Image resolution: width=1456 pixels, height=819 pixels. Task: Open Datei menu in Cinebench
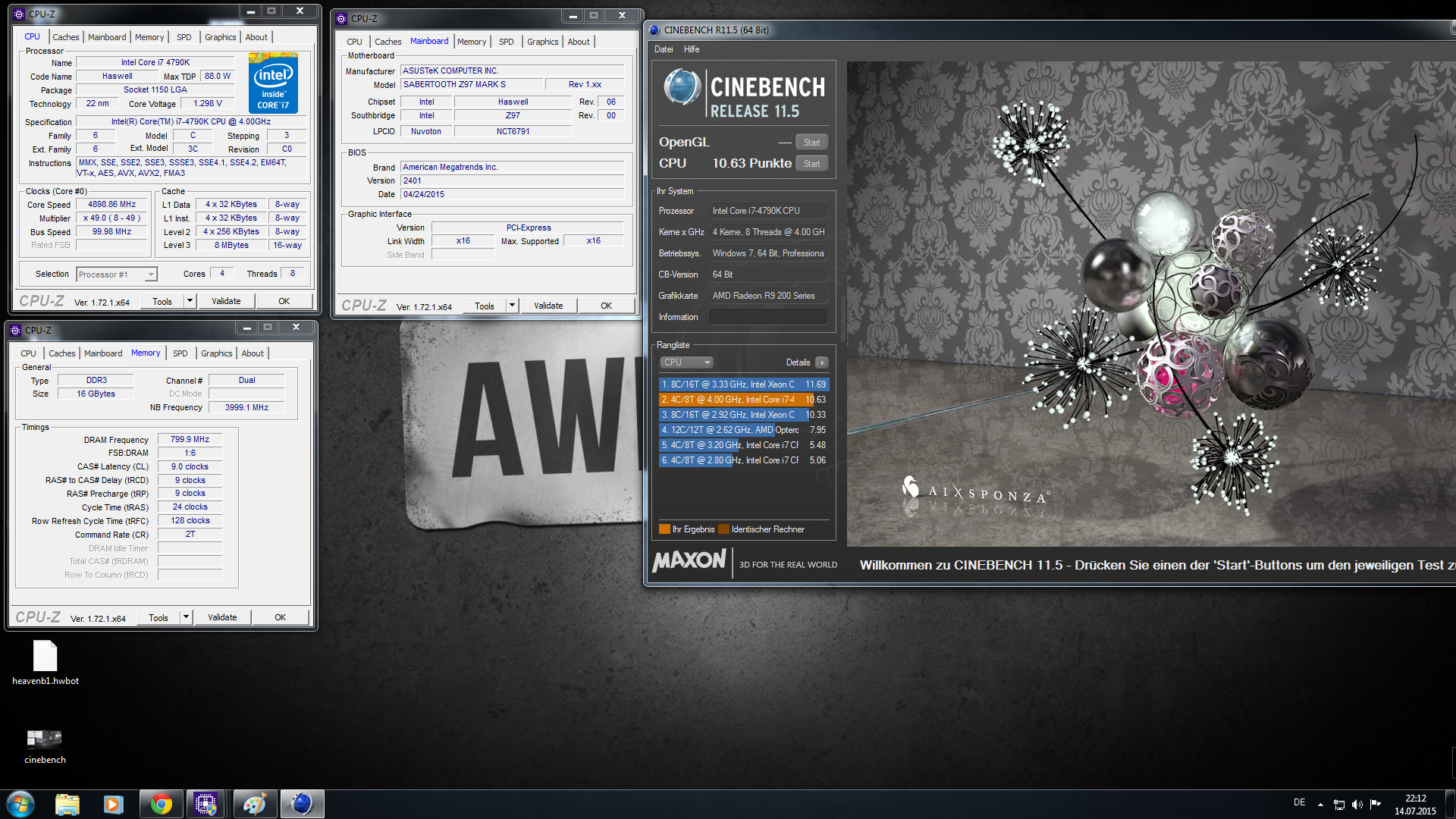tap(664, 49)
